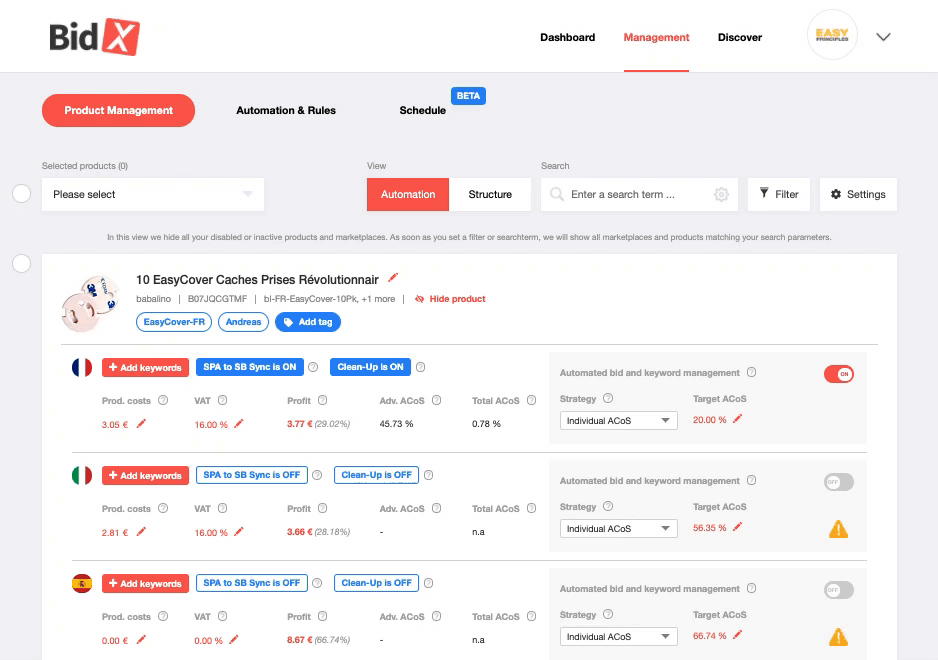Switch view to Structure
The image size is (938, 660).
pyautogui.click(x=490, y=194)
